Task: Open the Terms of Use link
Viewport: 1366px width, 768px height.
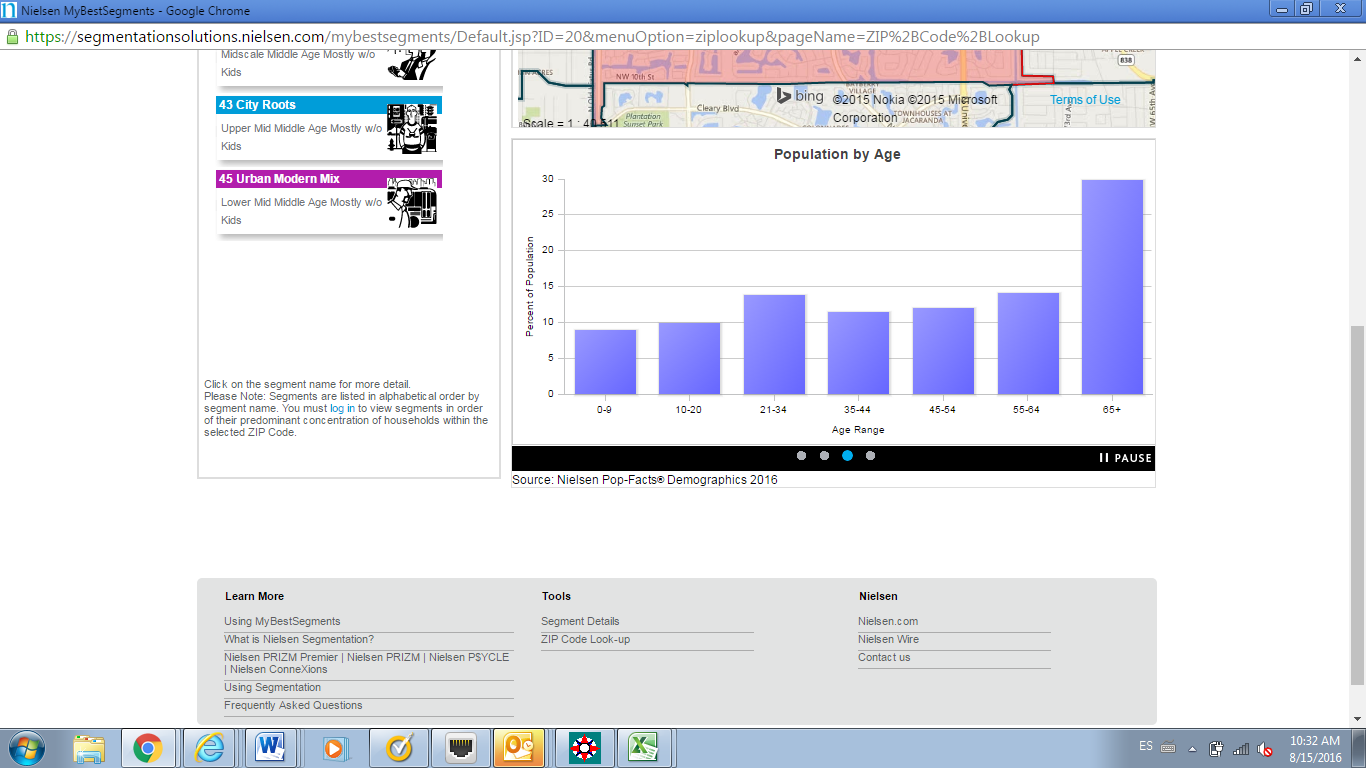Action: click(1083, 99)
